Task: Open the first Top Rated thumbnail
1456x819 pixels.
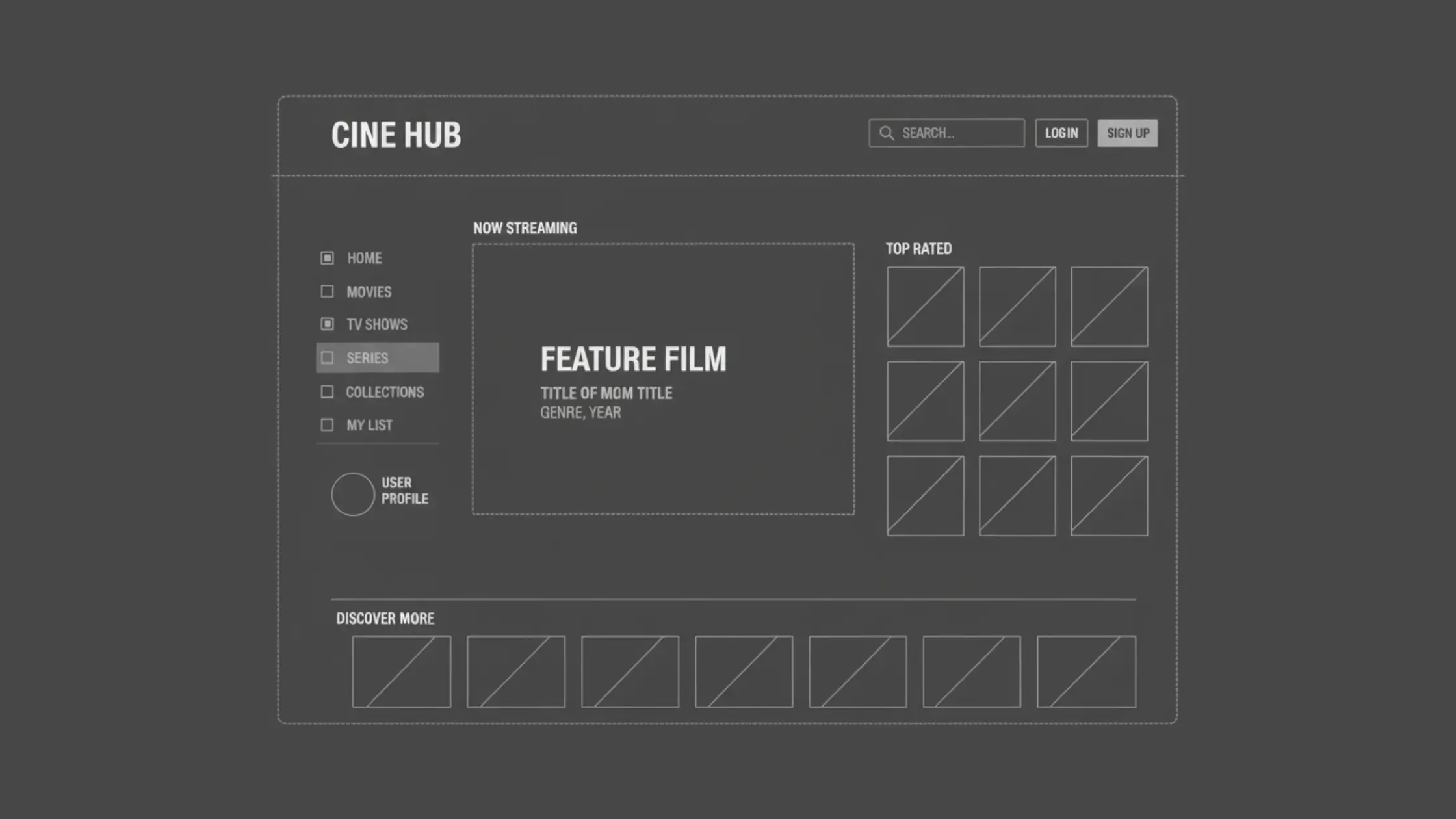Action: 925,306
